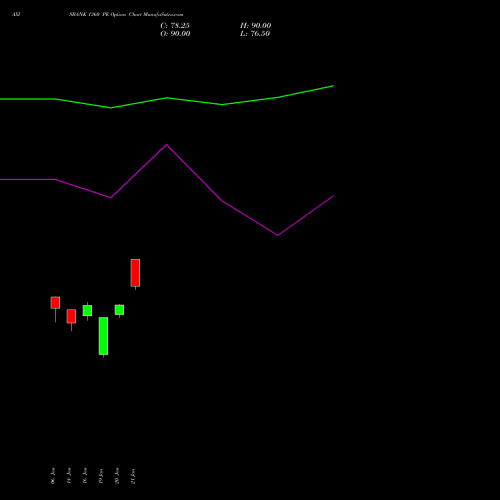Click the small green candlestick above label 20
Image resolution: width=500 pixels, height=500 pixels.
[119, 310]
